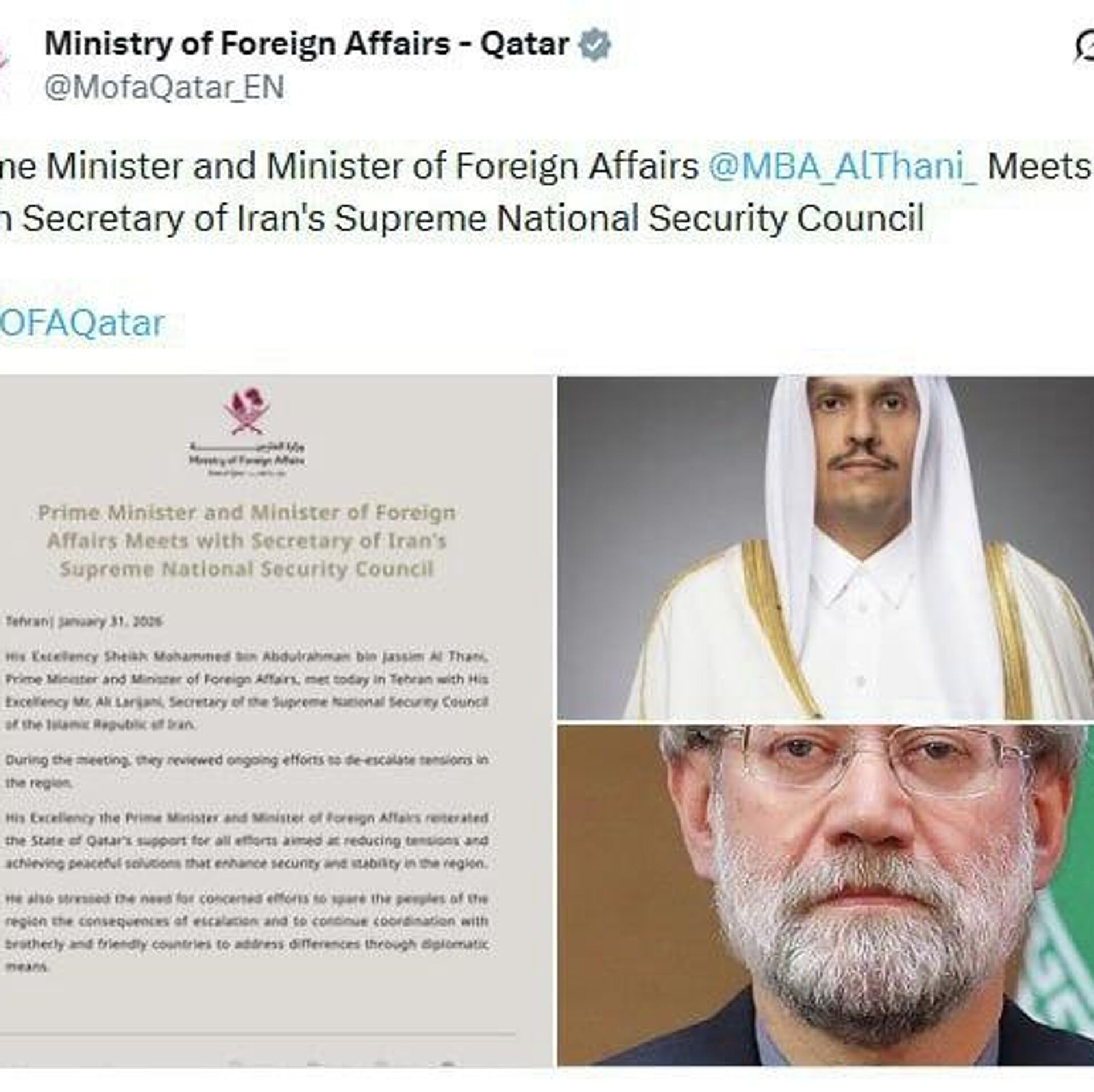The image size is (1094, 1092).
Task: Click the statement's gold headline text
Action: click(247, 541)
